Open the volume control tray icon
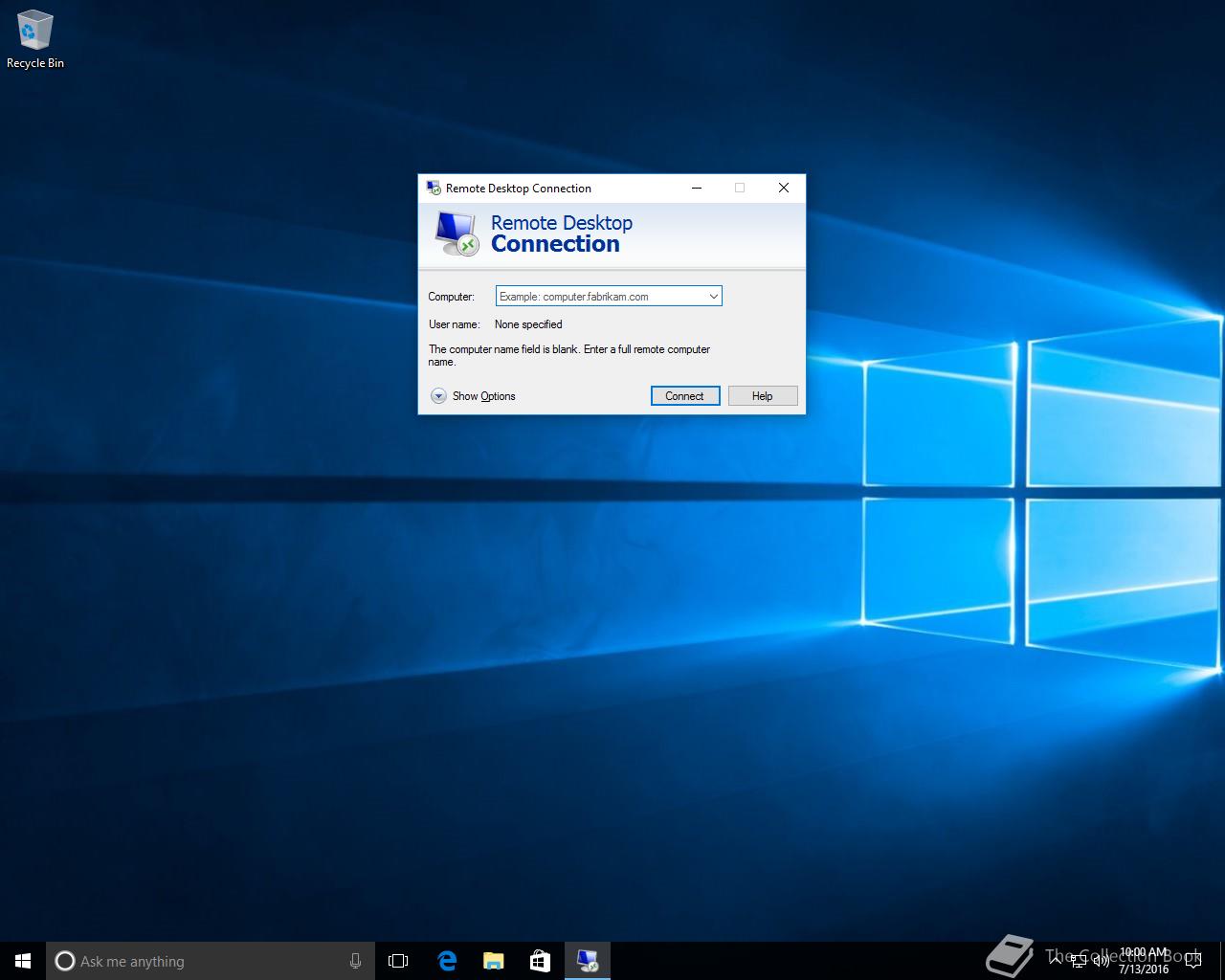 1101,960
